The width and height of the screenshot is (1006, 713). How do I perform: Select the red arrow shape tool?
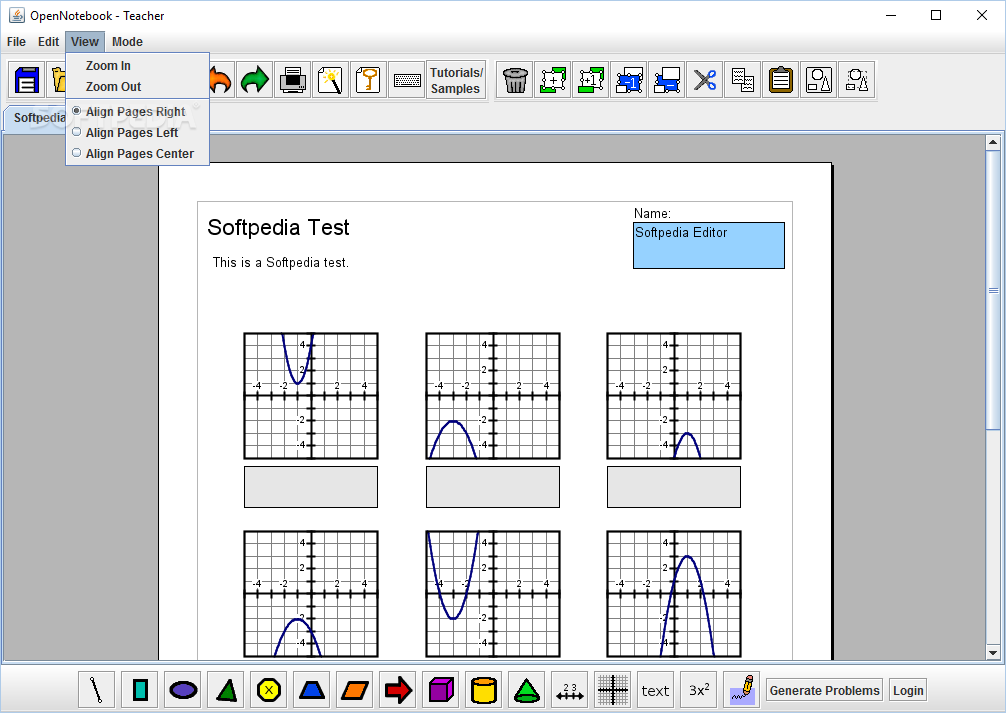(397, 690)
